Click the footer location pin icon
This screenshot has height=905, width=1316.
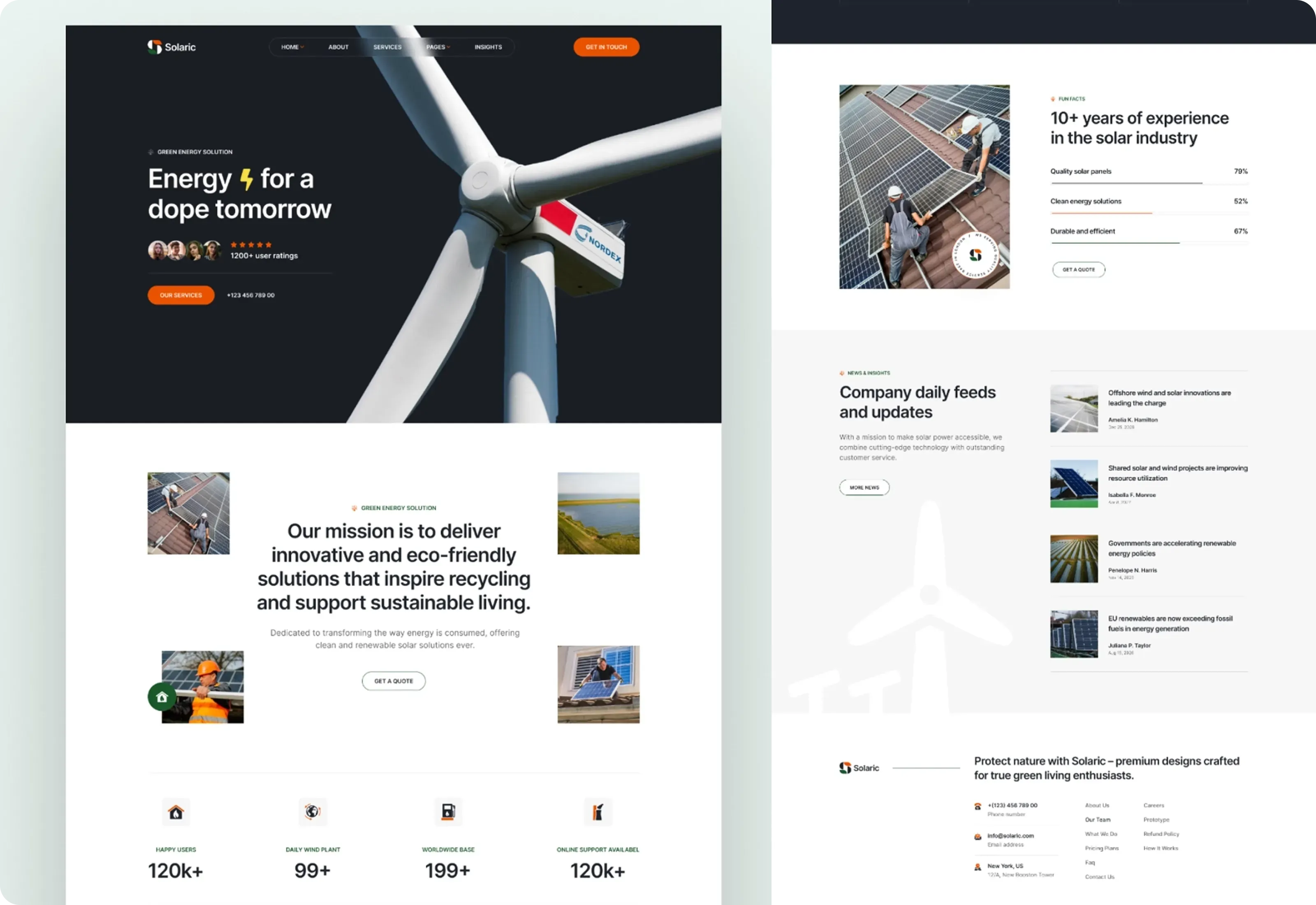[978, 867]
